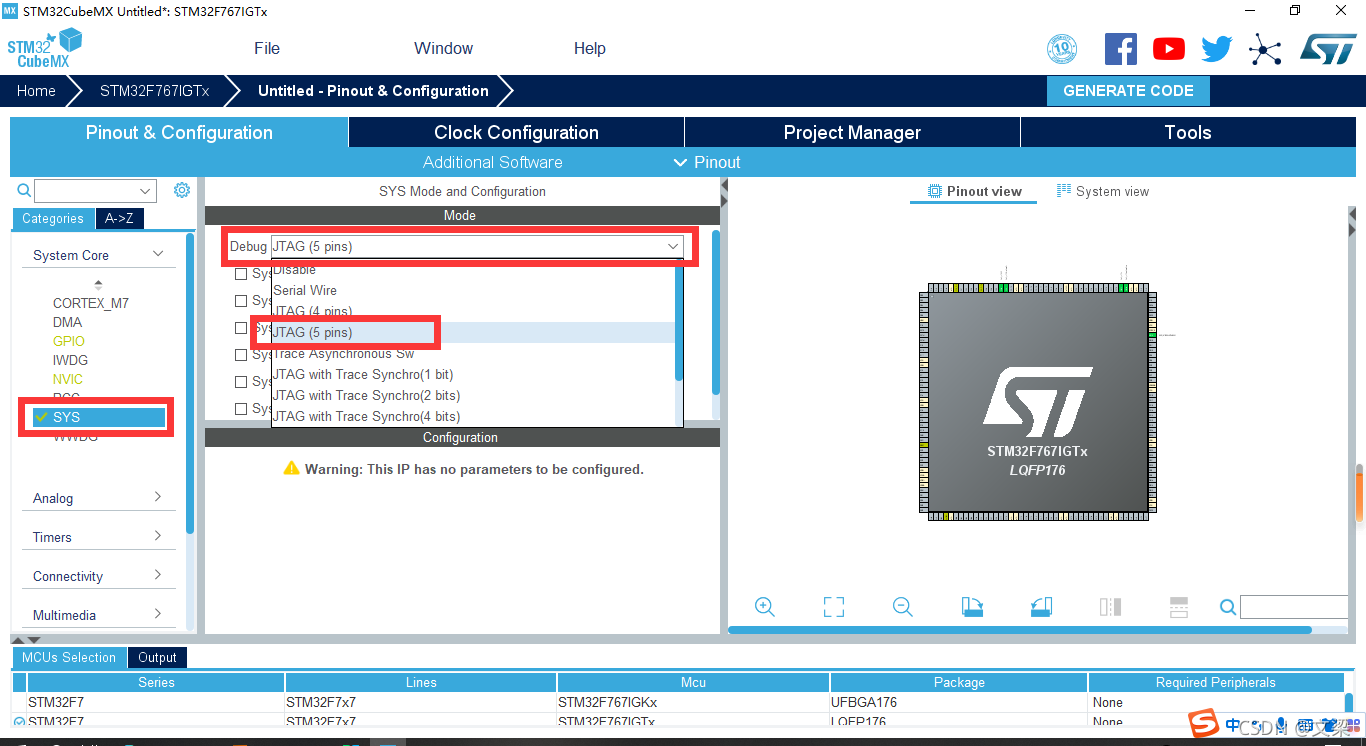This screenshot has width=1366, height=746.
Task: Click the sort arrows above CORTEX_M7
Action: [x=98, y=285]
